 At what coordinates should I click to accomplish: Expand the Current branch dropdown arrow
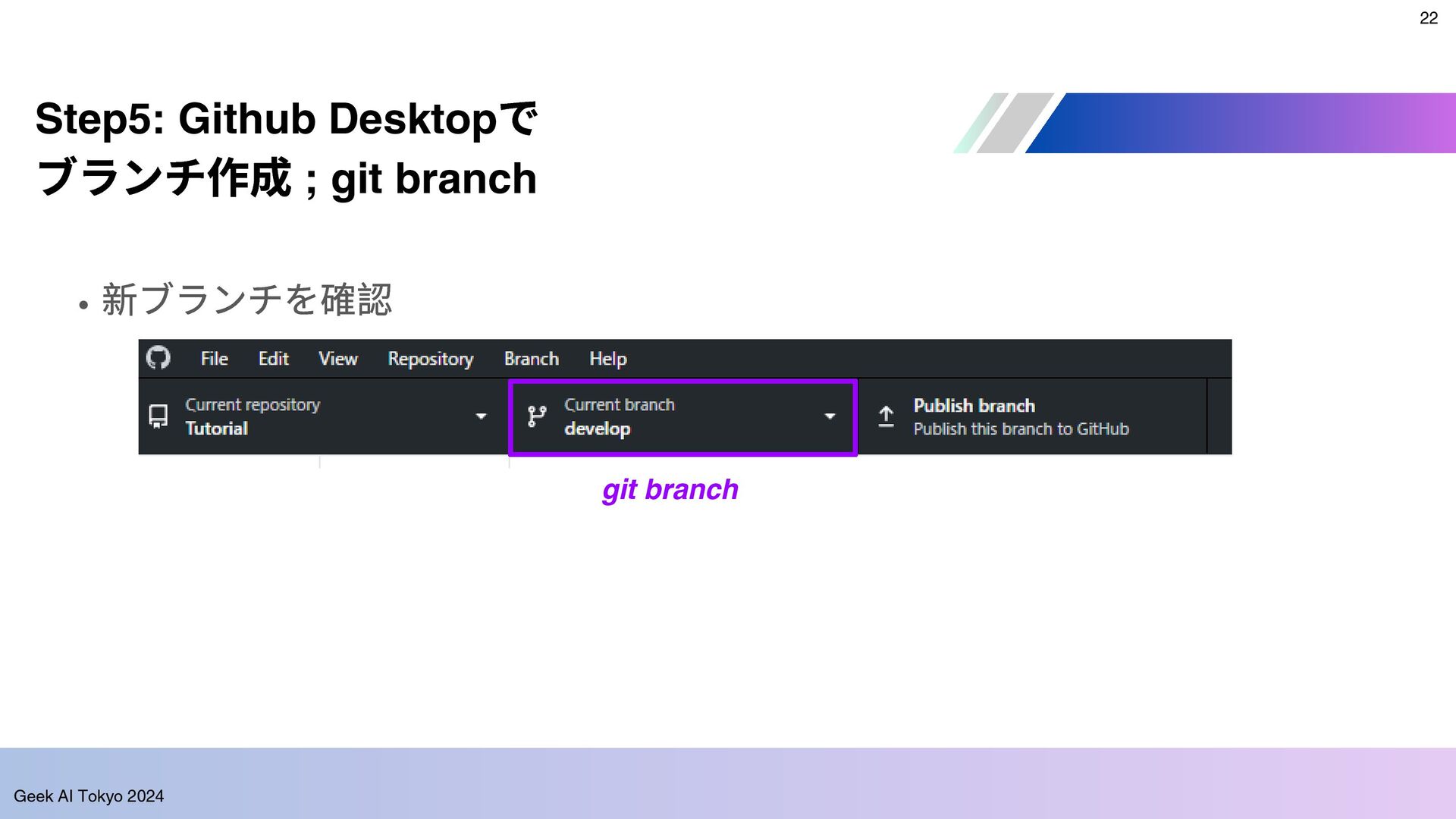[x=830, y=416]
